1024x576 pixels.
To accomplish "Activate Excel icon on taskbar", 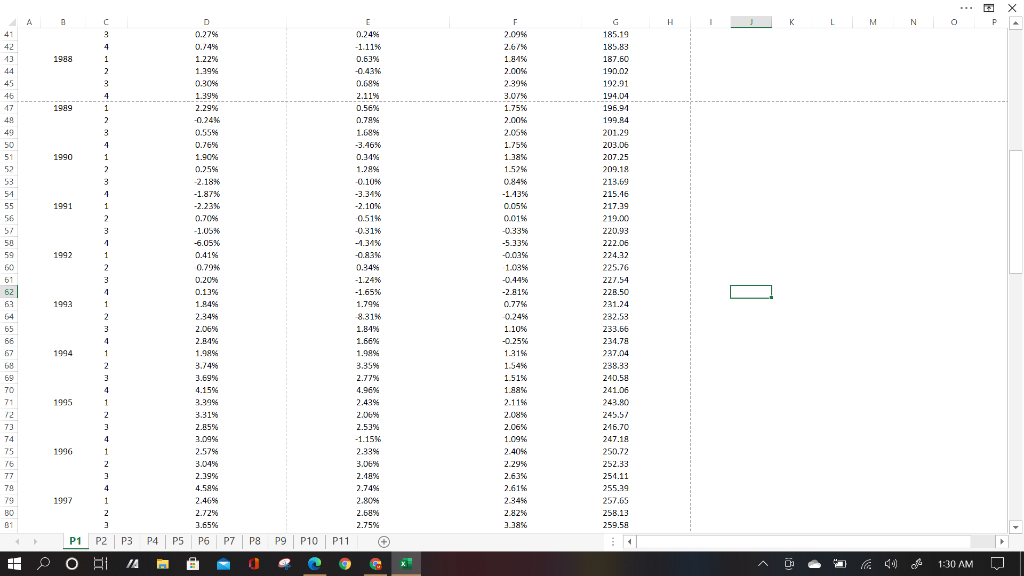I will click(x=406, y=564).
